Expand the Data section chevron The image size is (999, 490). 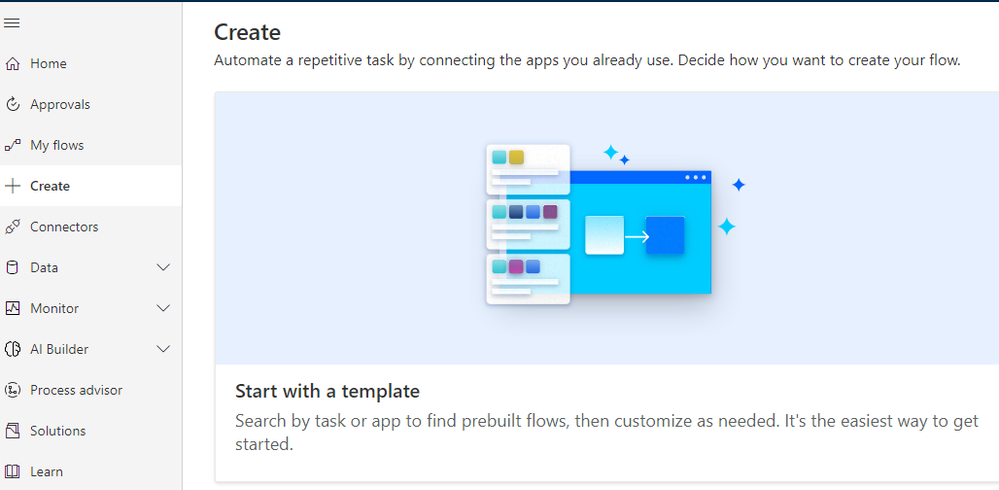[x=164, y=268]
